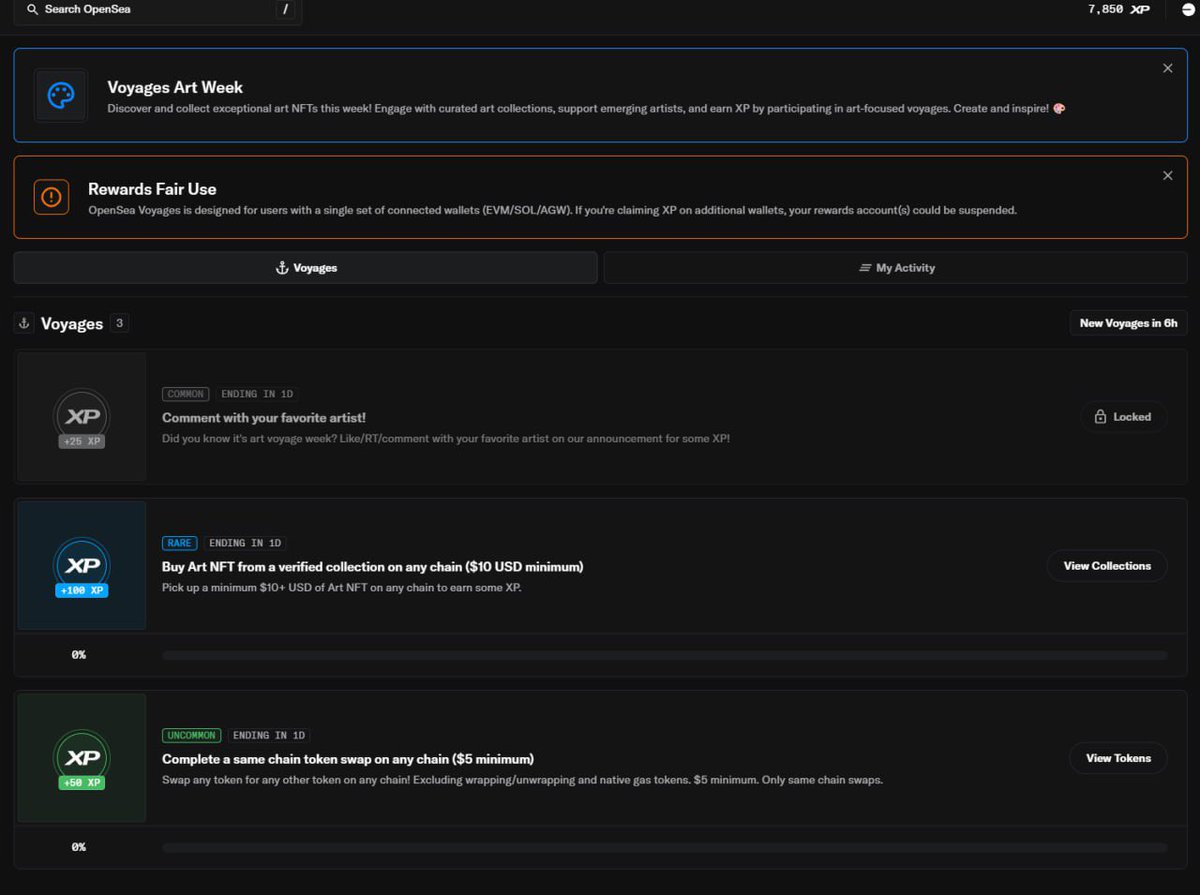Click the search magnifier icon
The height and width of the screenshot is (895, 1200).
pos(32,9)
